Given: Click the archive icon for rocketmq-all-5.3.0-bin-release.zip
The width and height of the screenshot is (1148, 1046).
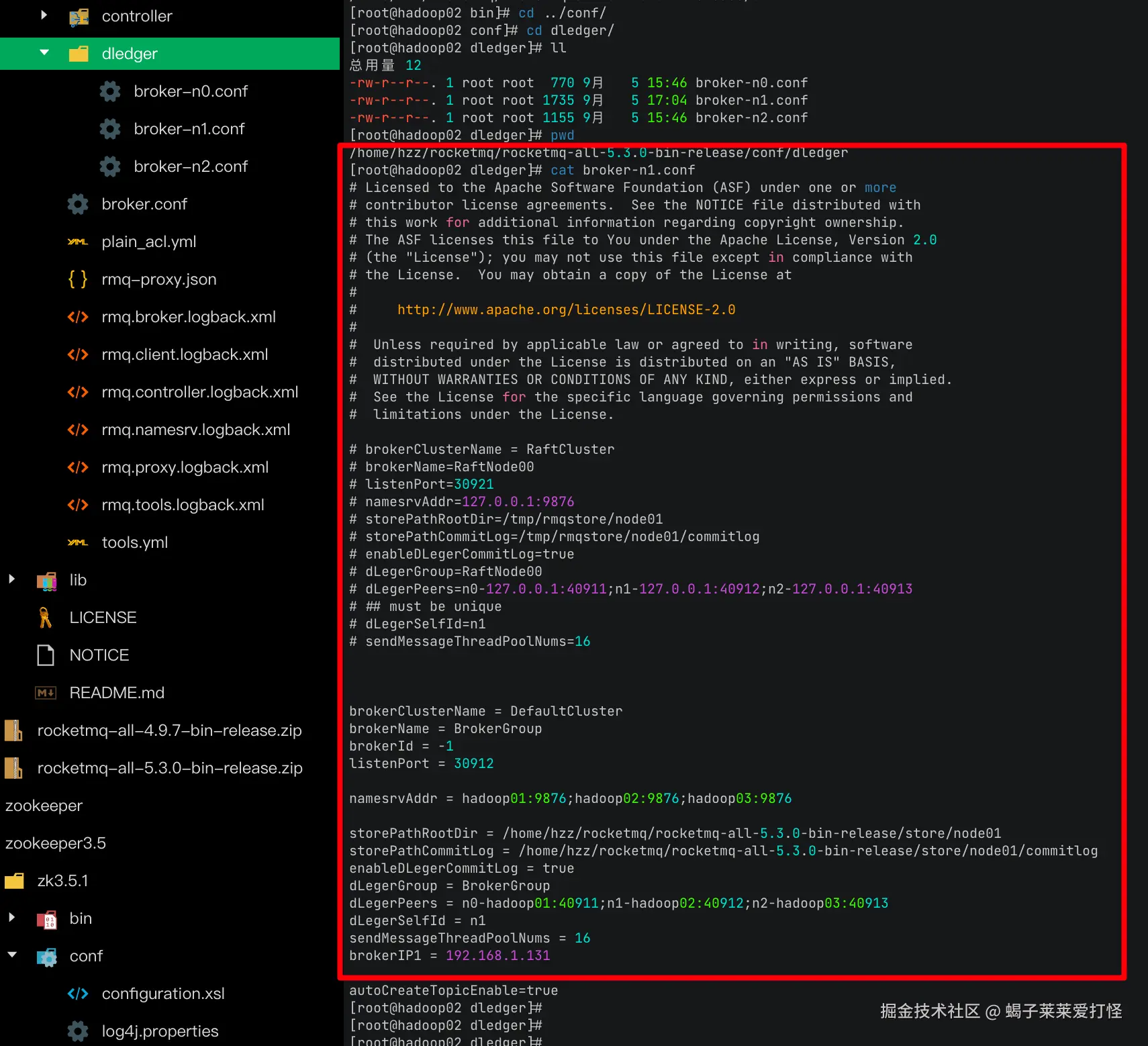Looking at the screenshot, I should pos(13,768).
